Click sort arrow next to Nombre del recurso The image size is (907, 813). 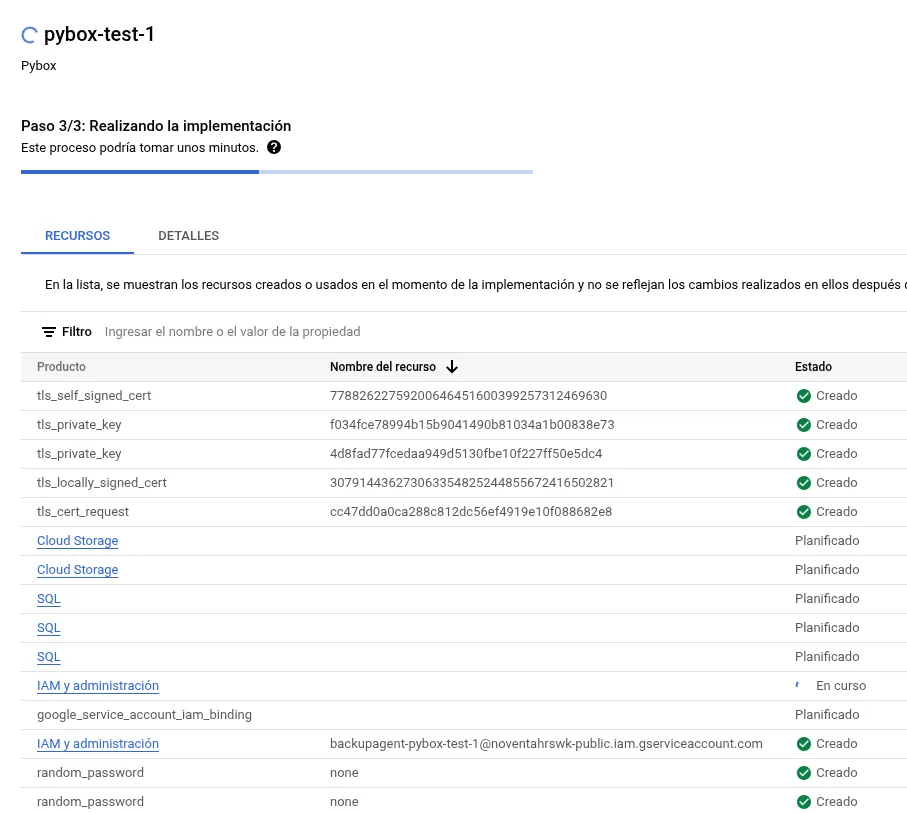click(x=452, y=367)
